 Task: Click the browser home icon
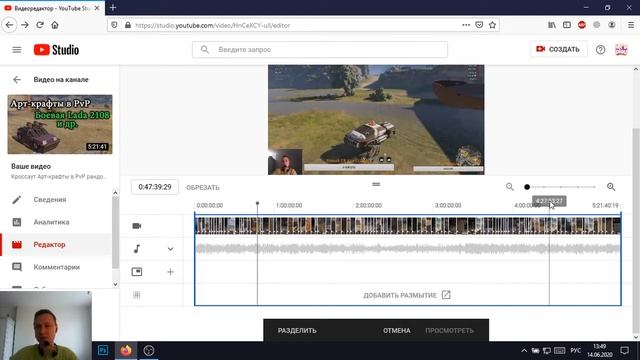[55, 25]
